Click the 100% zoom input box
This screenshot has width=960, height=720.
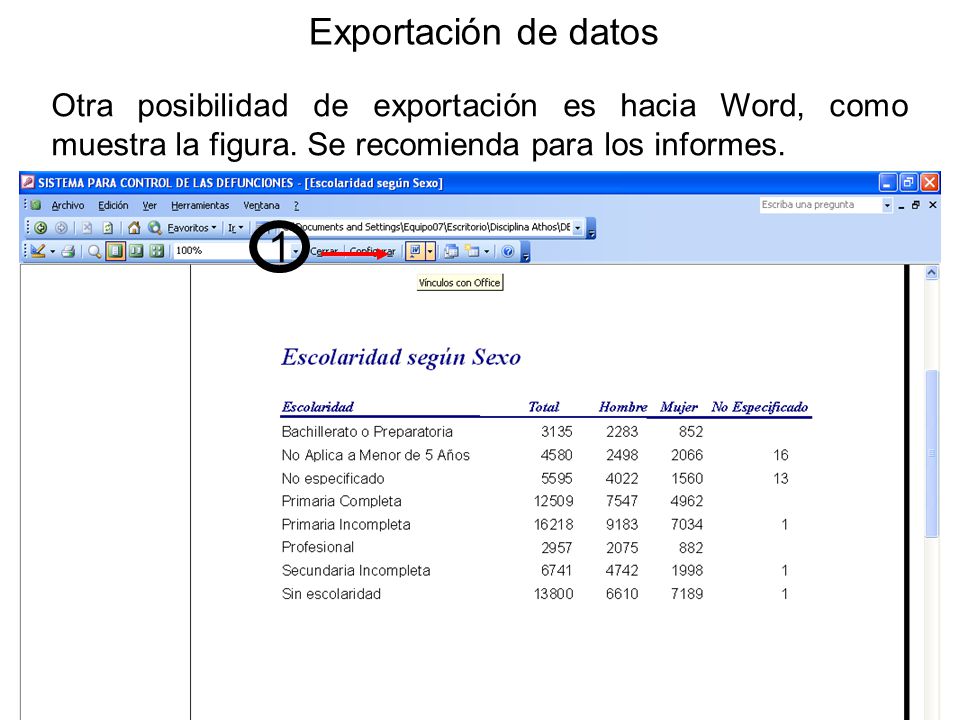pos(231,251)
